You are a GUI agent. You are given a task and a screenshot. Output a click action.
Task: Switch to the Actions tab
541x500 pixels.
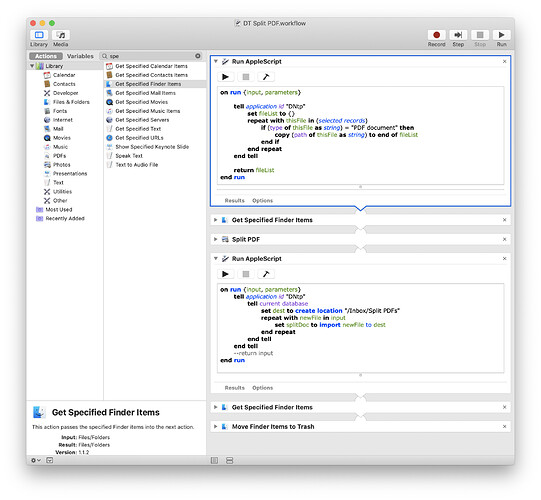(46, 56)
